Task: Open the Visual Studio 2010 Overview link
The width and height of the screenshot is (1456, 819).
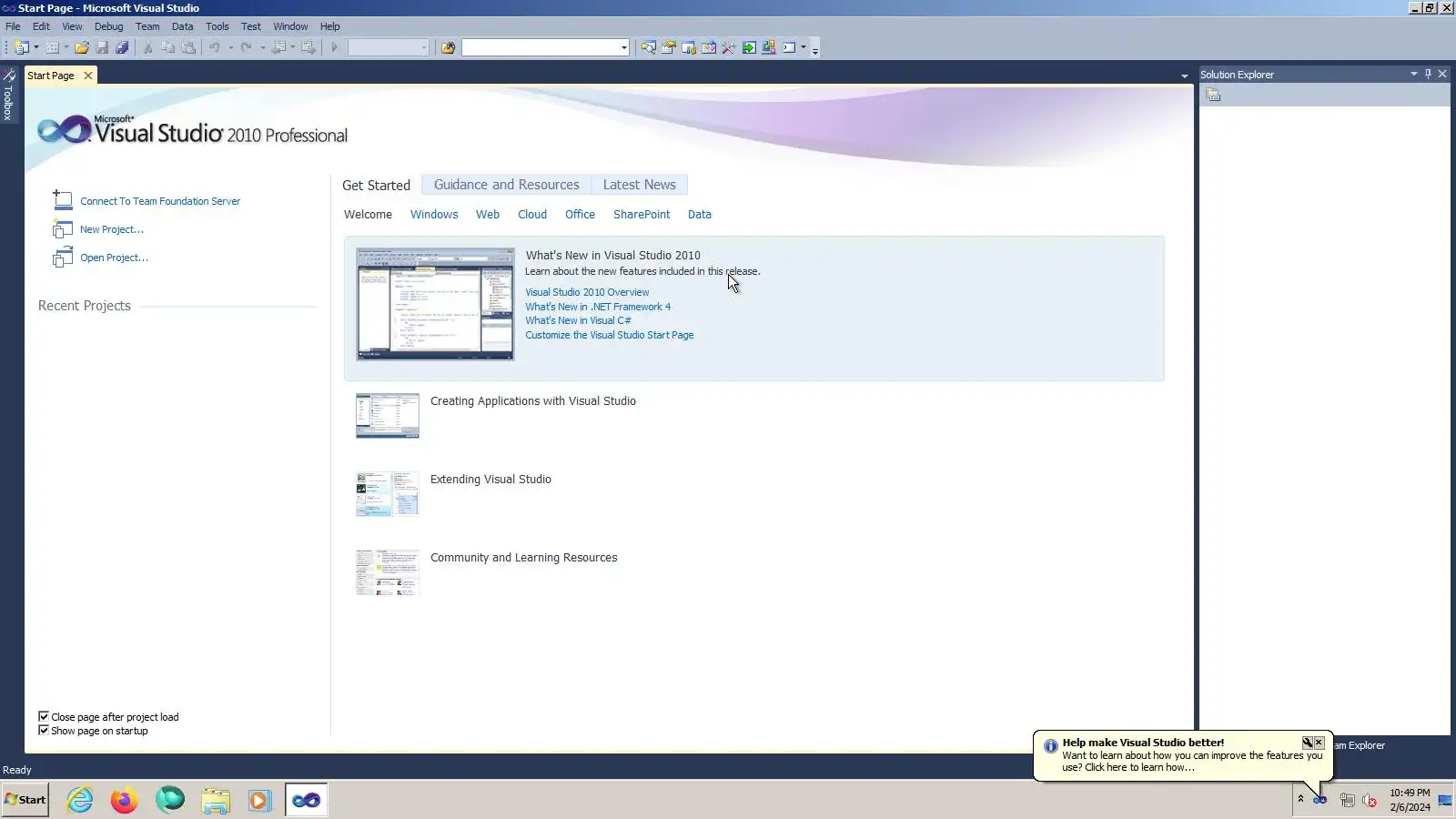Action: [x=587, y=292]
